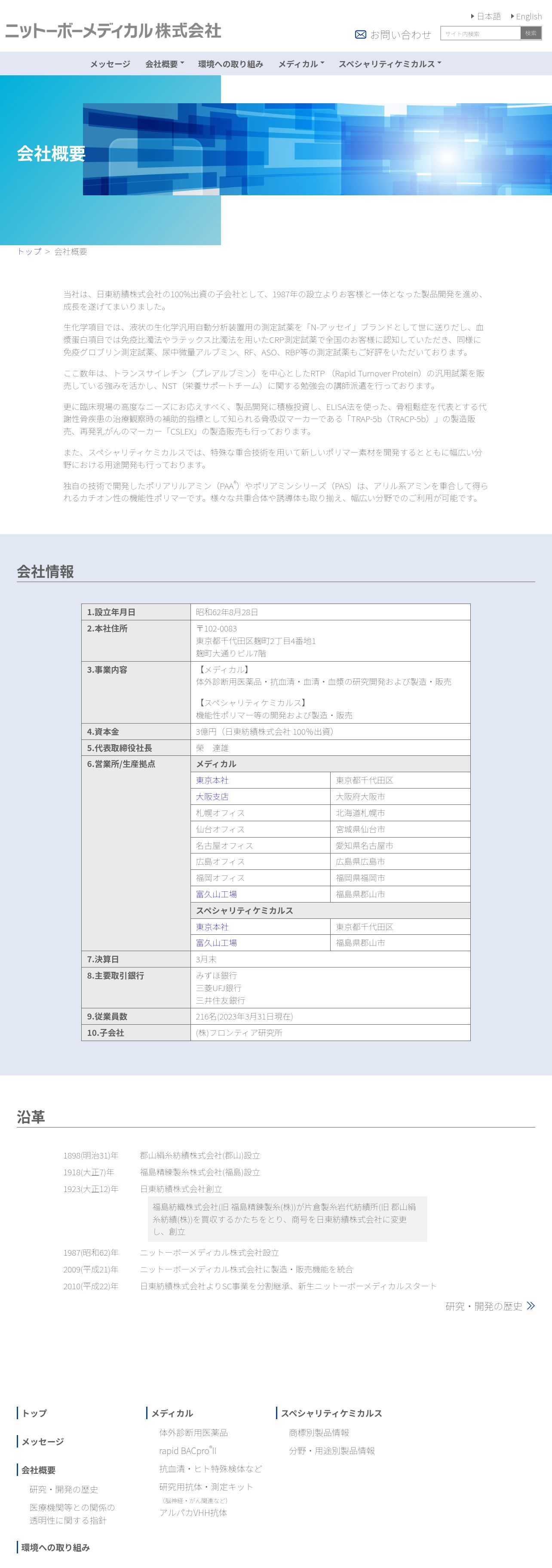Screen dimensions: 552x1568
Task: Open 富久山工場 link under メディカル
Action: [216, 894]
